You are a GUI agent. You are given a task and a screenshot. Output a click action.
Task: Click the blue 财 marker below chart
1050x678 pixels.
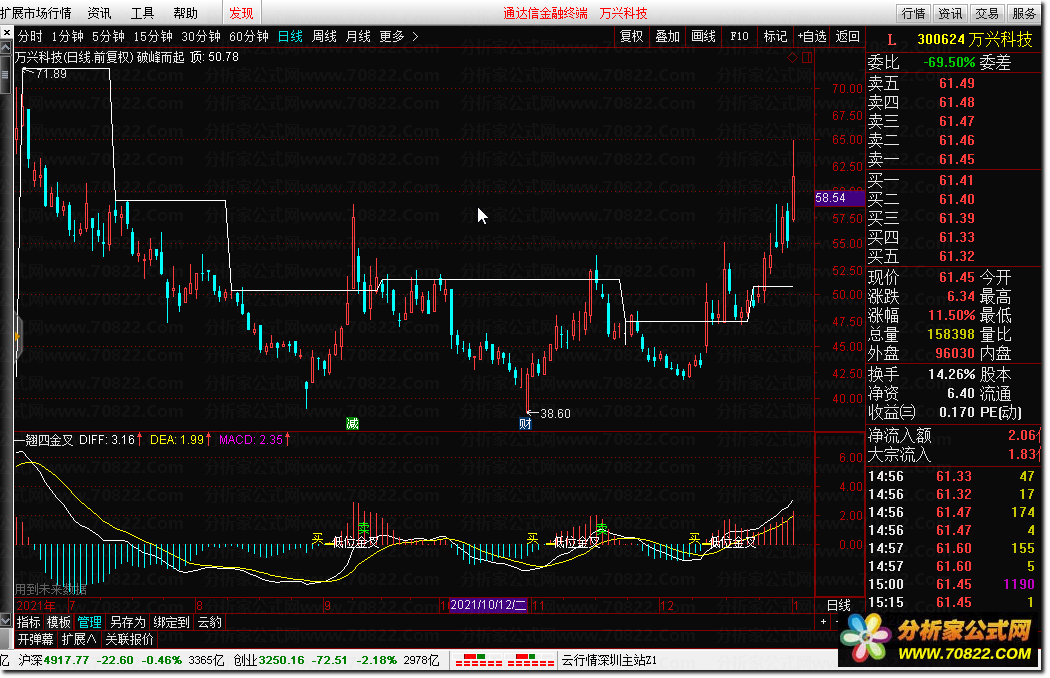tap(525, 423)
